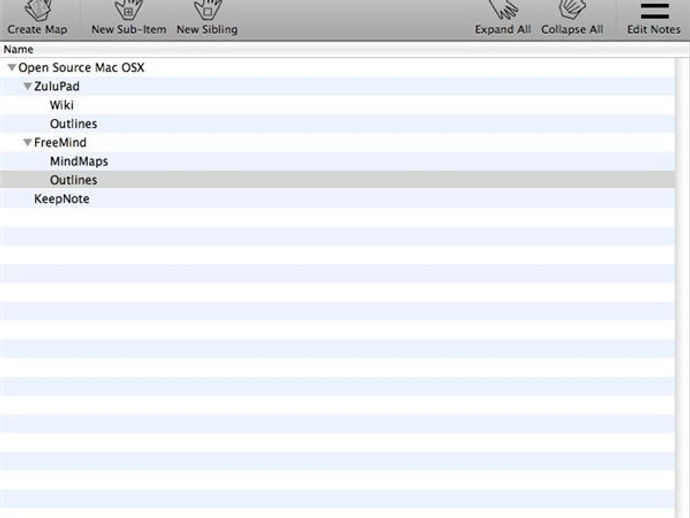The width and height of the screenshot is (690, 518).
Task: Collapse All outline items
Action: tap(572, 18)
